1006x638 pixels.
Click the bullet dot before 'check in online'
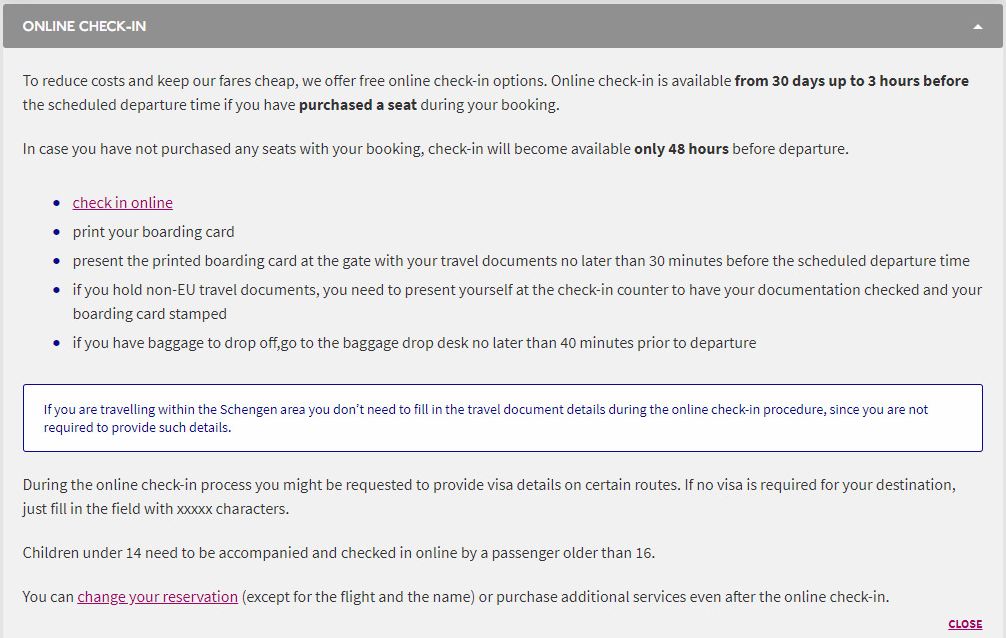tap(56, 203)
